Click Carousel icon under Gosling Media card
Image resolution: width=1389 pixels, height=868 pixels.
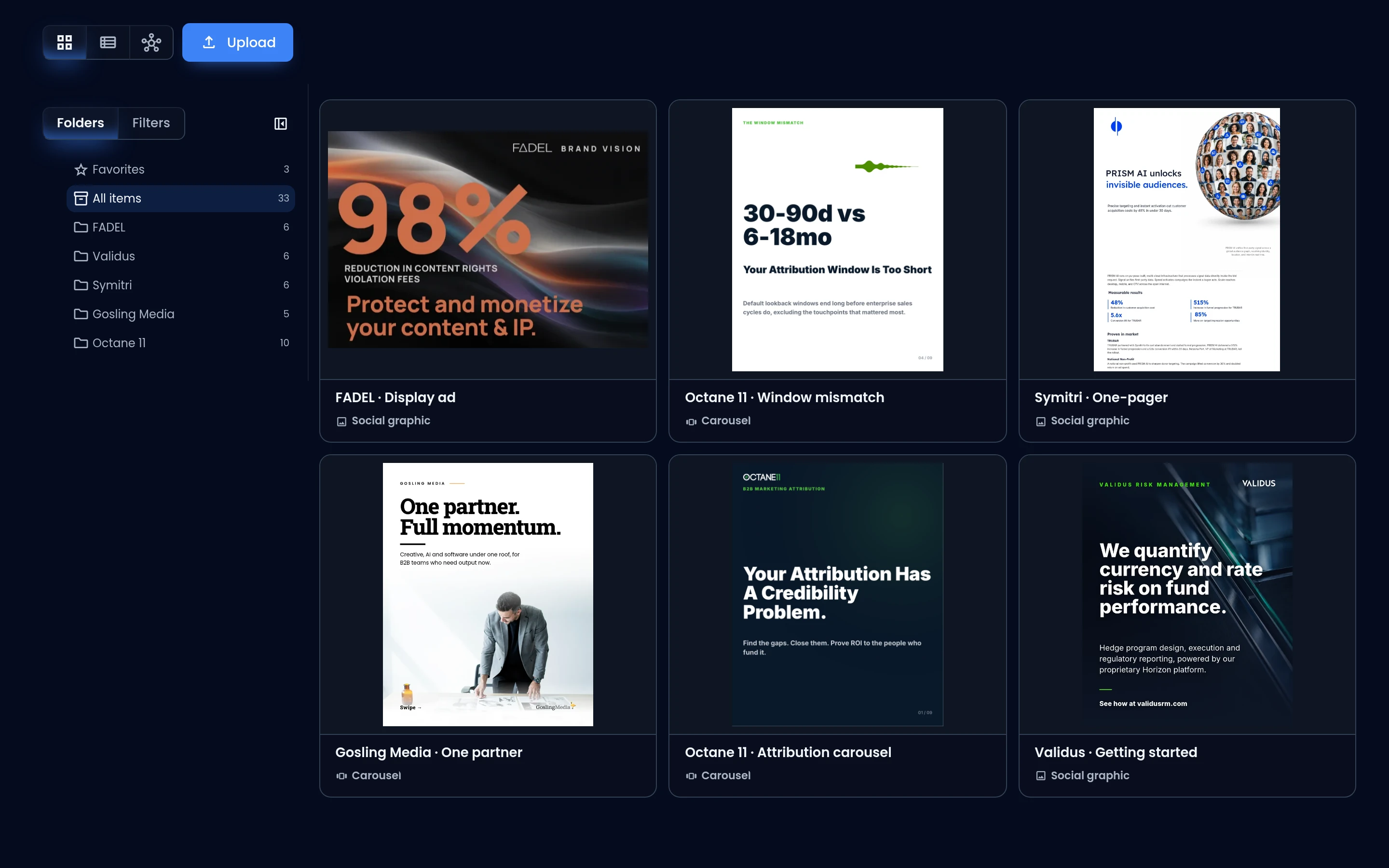point(341,776)
